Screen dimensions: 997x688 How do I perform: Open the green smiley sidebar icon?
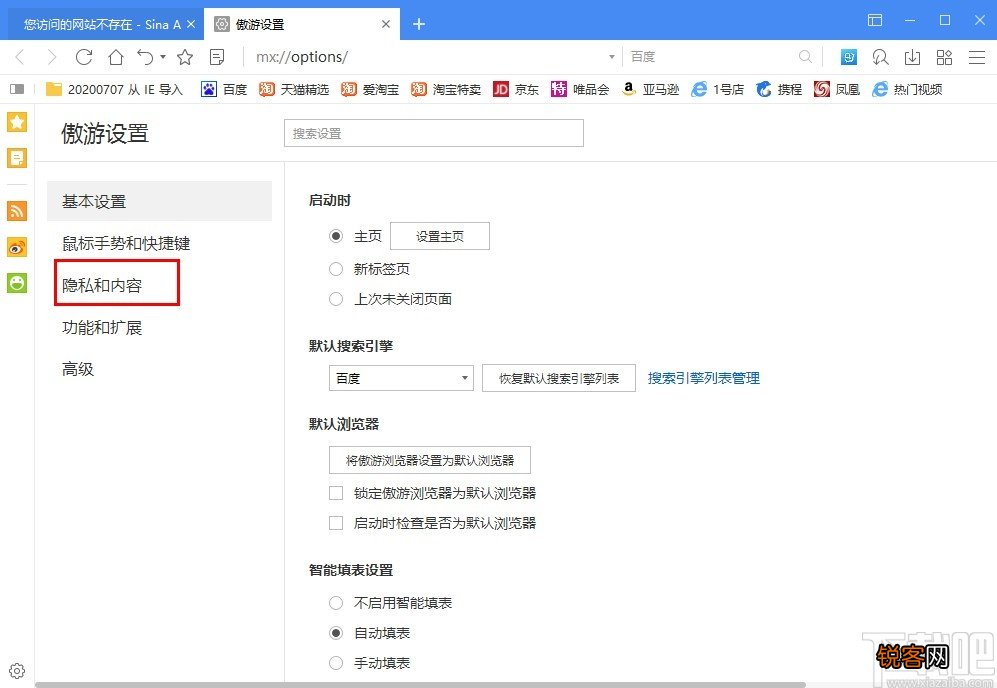[17, 283]
